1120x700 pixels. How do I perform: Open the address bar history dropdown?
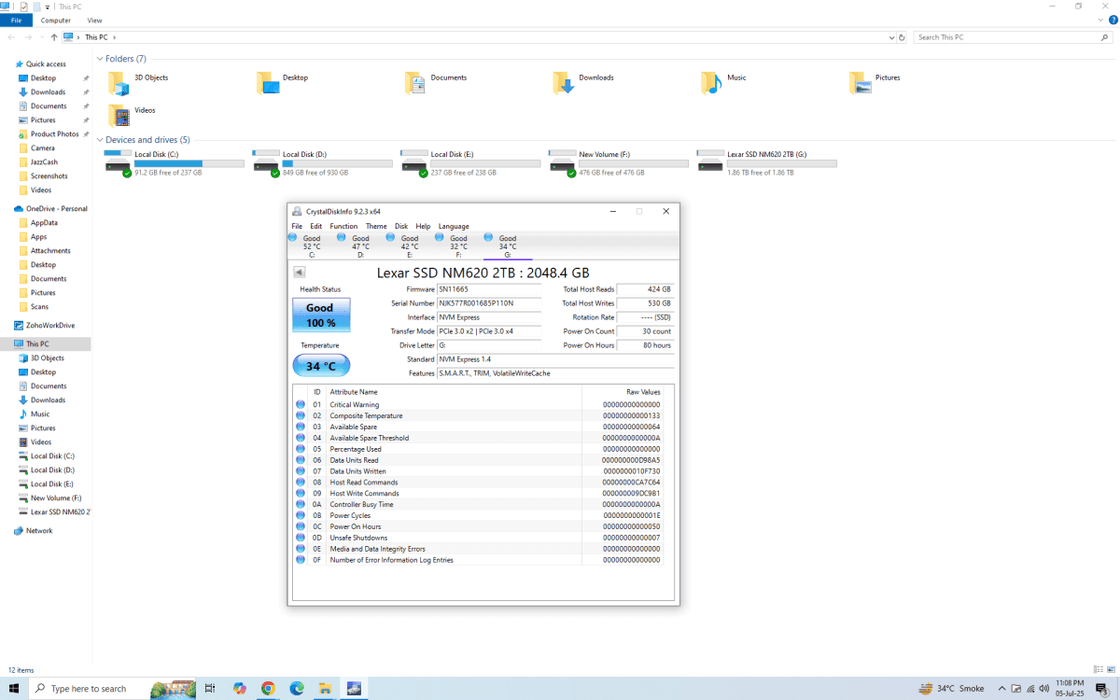[891, 37]
